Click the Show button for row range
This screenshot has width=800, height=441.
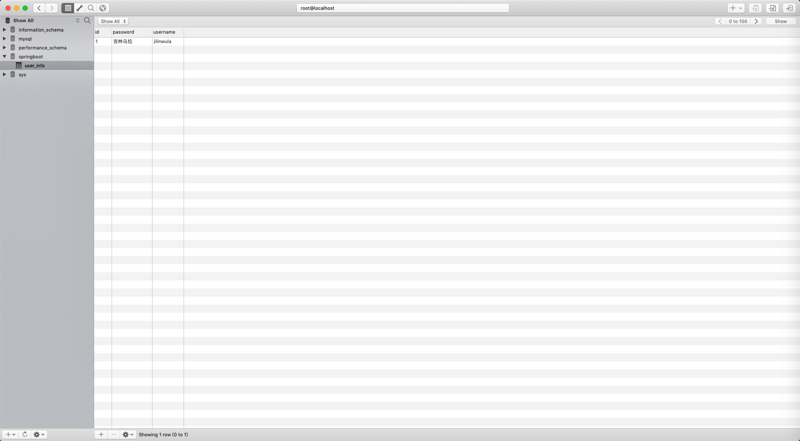[x=781, y=21]
